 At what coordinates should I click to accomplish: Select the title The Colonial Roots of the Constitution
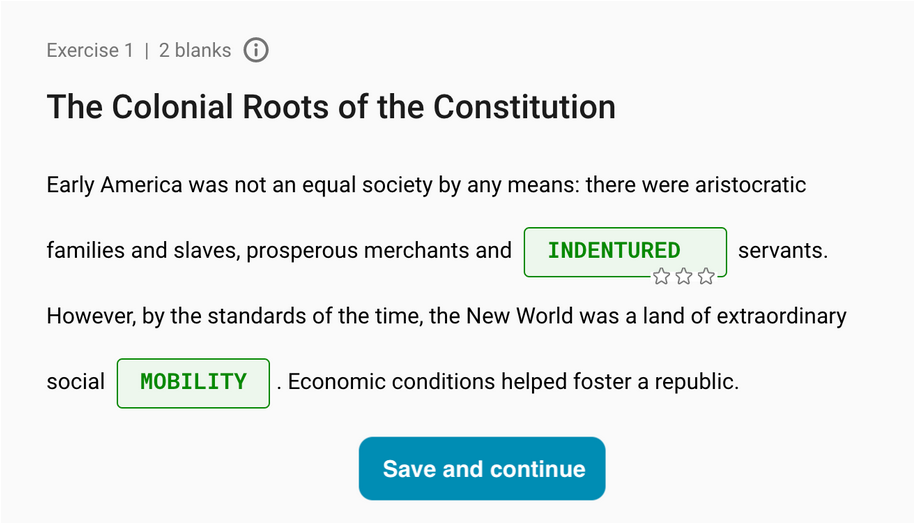point(331,107)
